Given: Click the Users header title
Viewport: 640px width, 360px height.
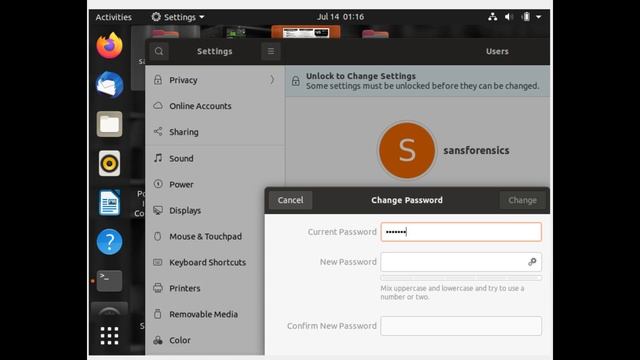Looking at the screenshot, I should pos(497,51).
